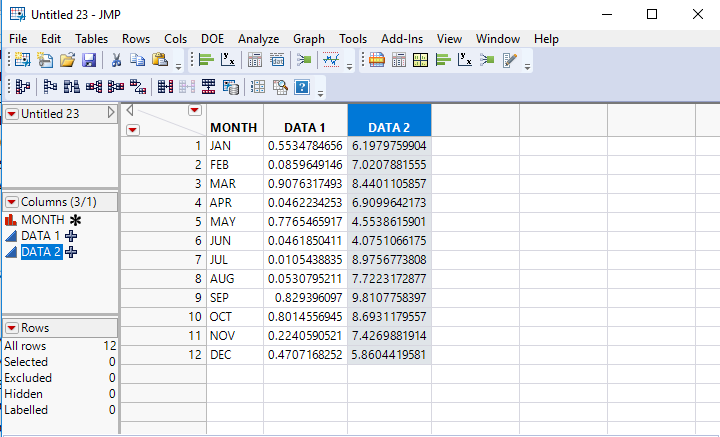Save the table with the floppy disk icon
720x437 pixels.
pyautogui.click(x=89, y=60)
